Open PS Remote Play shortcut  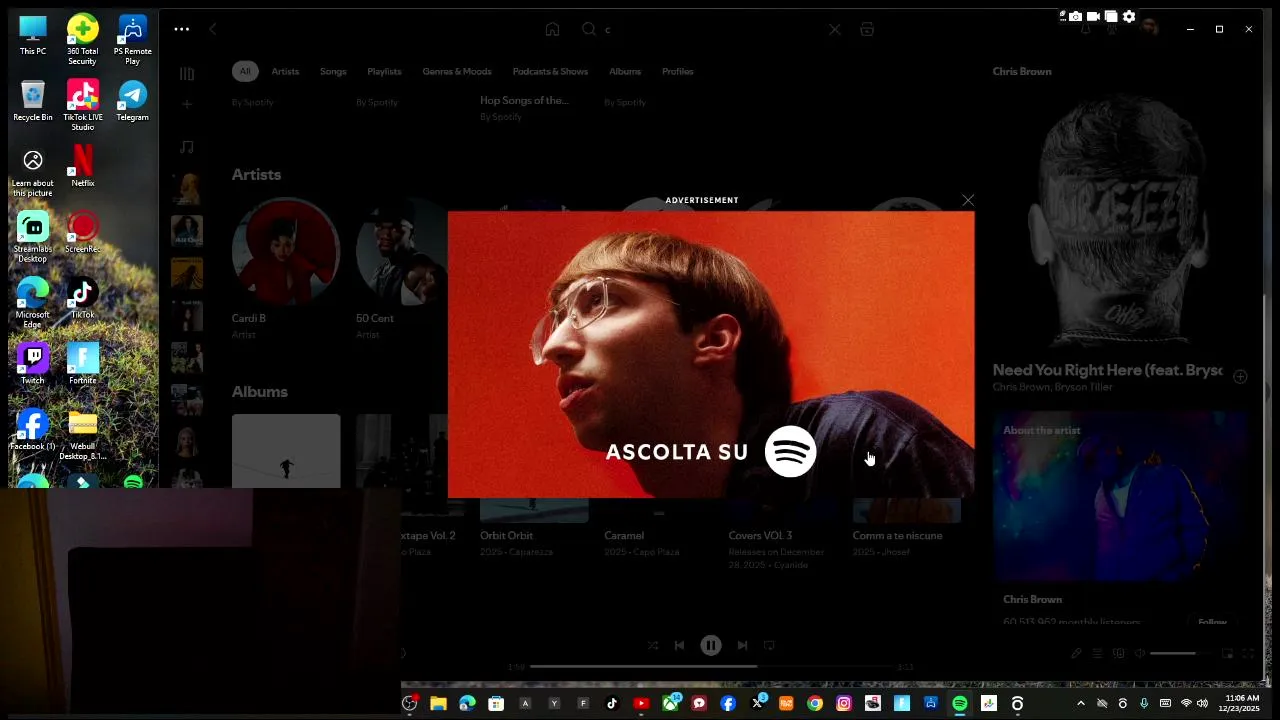tap(132, 40)
